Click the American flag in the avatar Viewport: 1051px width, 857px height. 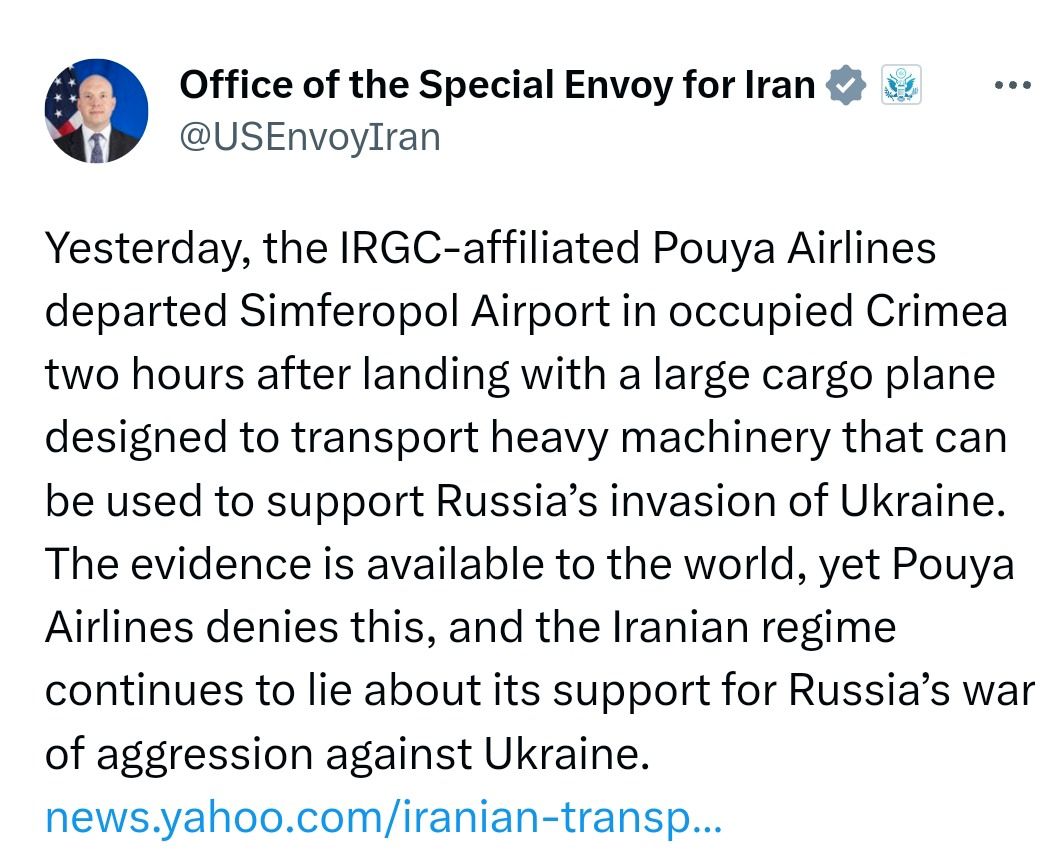click(60, 100)
